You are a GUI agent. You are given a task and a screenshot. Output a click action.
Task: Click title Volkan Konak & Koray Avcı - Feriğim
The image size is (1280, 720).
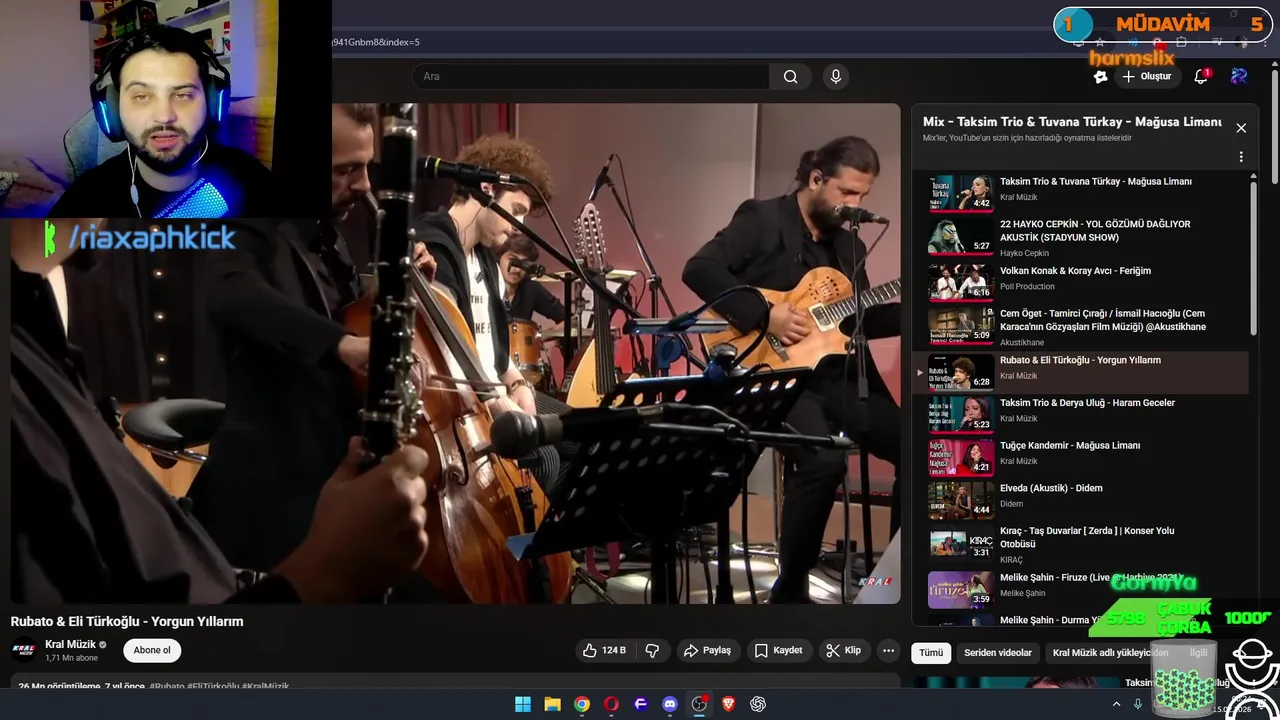(1075, 271)
